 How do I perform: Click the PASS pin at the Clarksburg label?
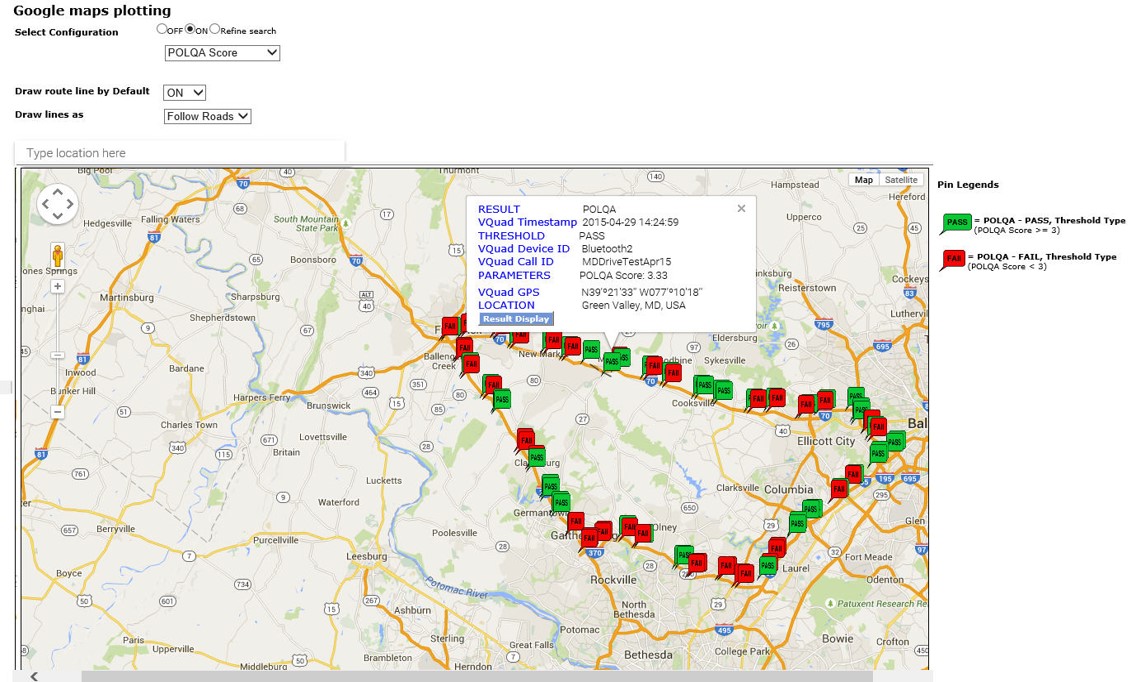[x=536, y=457]
